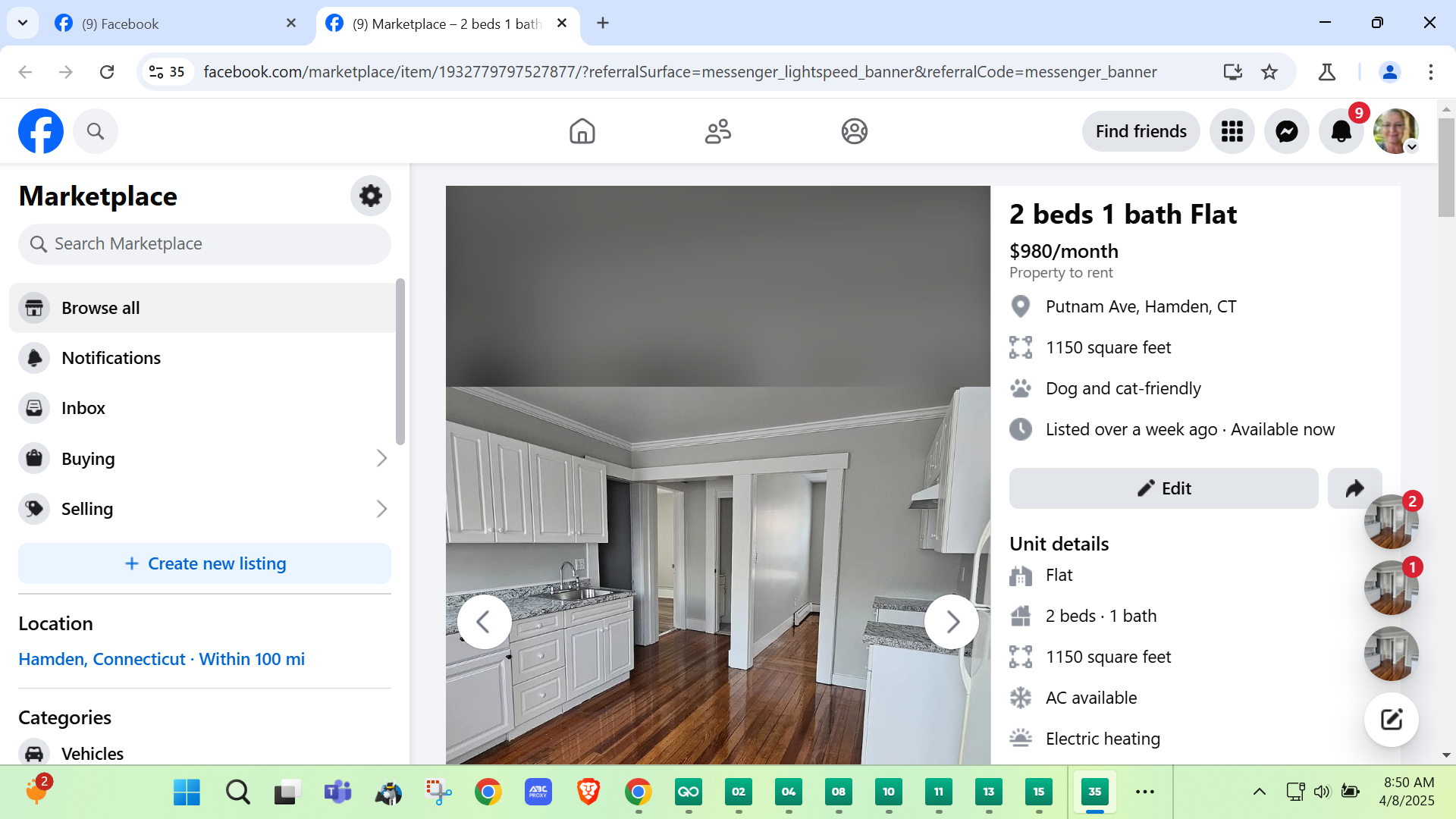Image resolution: width=1456 pixels, height=819 pixels.
Task: Open the notifications bell
Action: point(1341,131)
